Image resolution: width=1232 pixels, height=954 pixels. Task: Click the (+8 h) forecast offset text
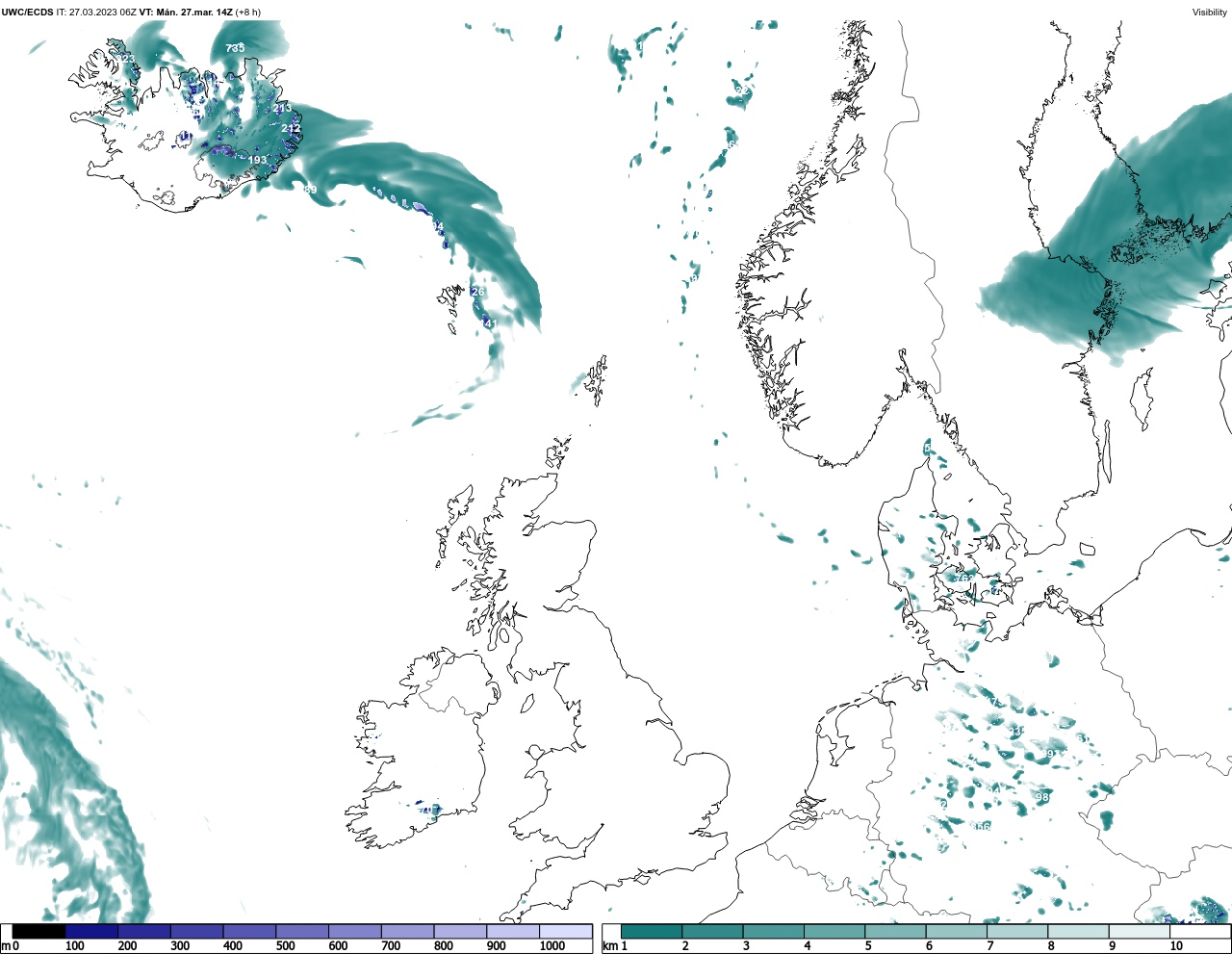[248, 13]
